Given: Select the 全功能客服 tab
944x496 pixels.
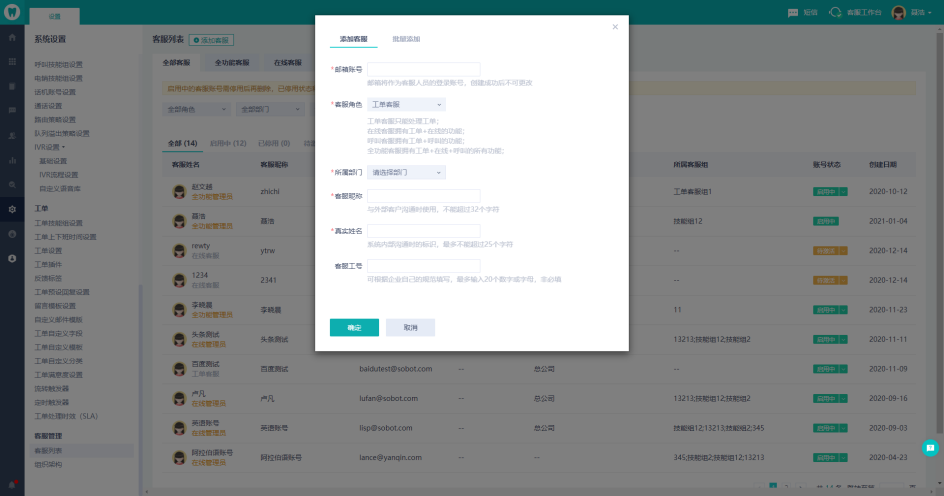Looking at the screenshot, I should tap(232, 63).
